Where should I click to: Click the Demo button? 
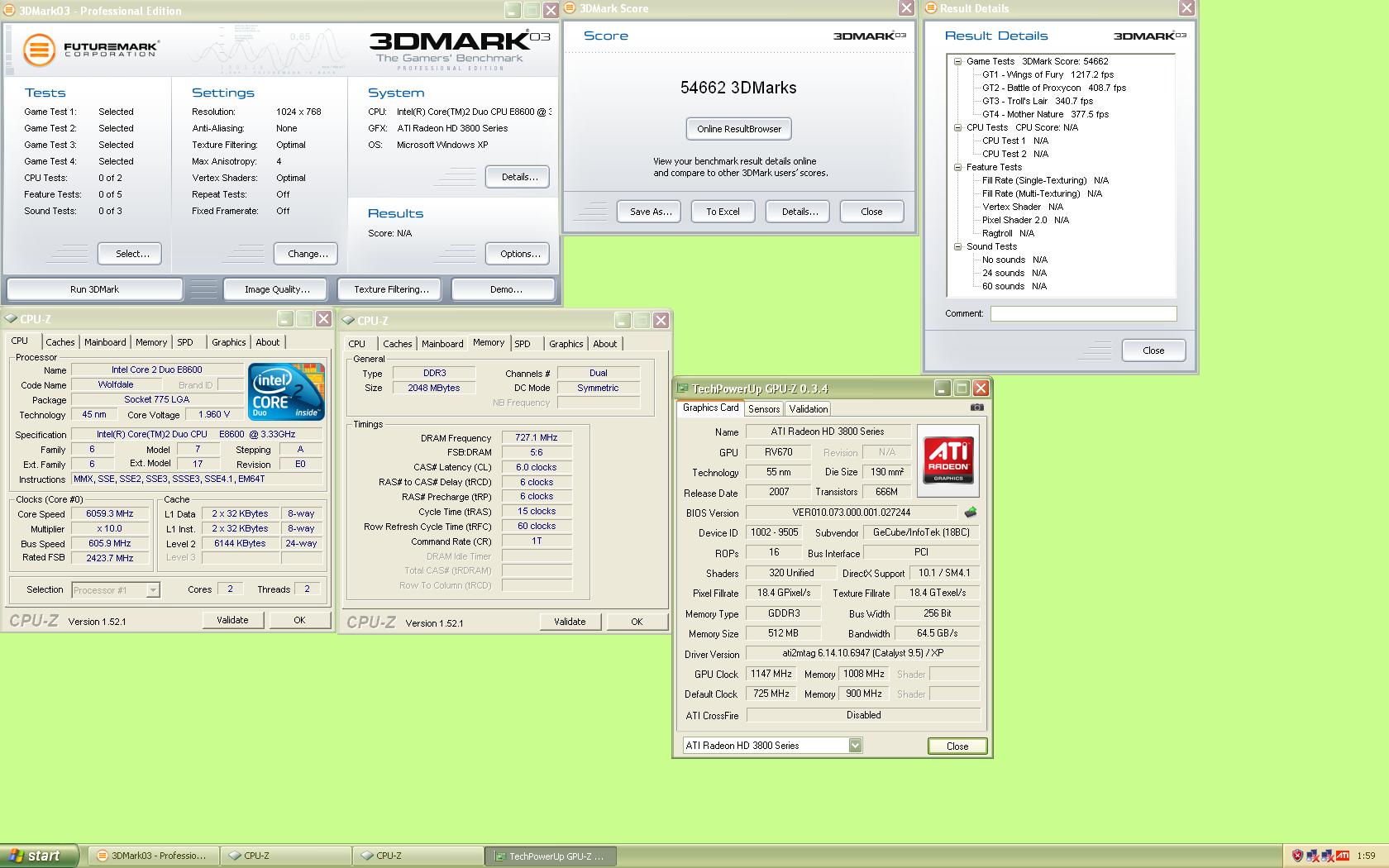505,289
